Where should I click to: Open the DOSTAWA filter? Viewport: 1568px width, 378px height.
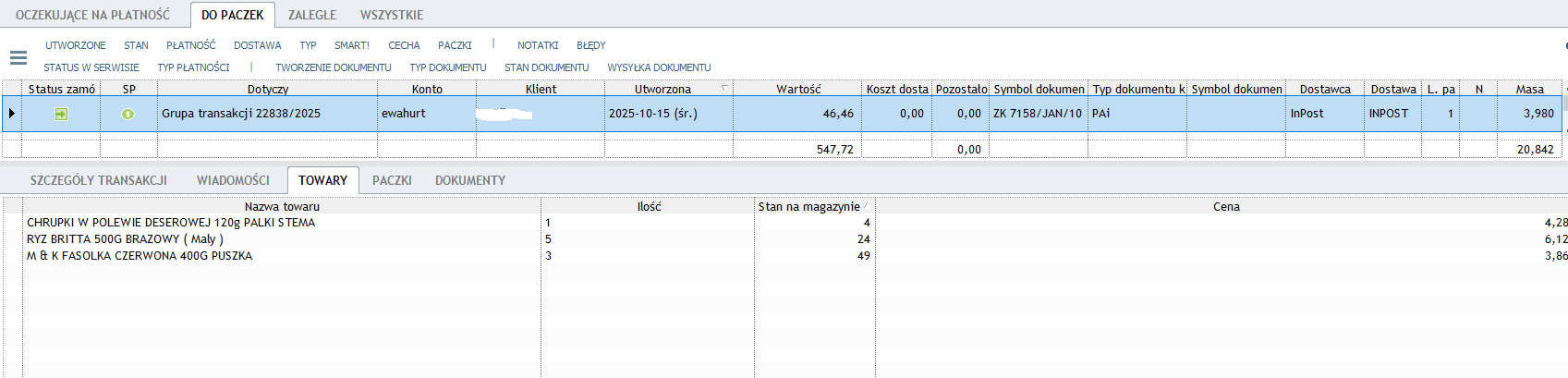(257, 45)
